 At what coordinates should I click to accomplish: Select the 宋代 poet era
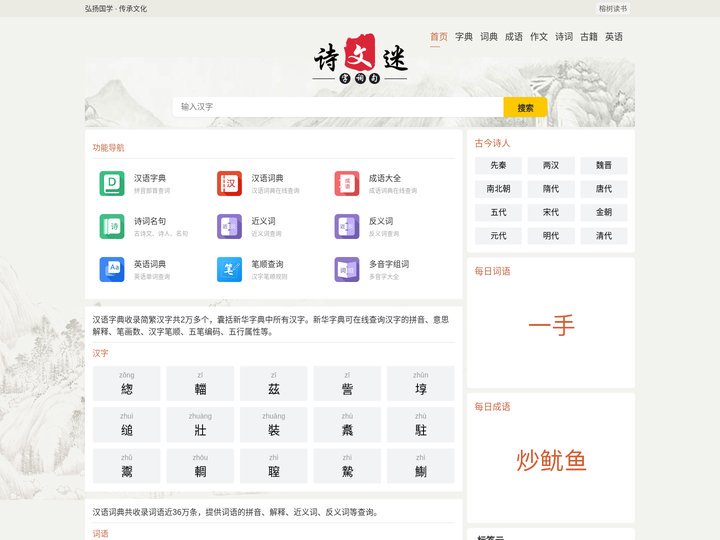tap(551, 212)
